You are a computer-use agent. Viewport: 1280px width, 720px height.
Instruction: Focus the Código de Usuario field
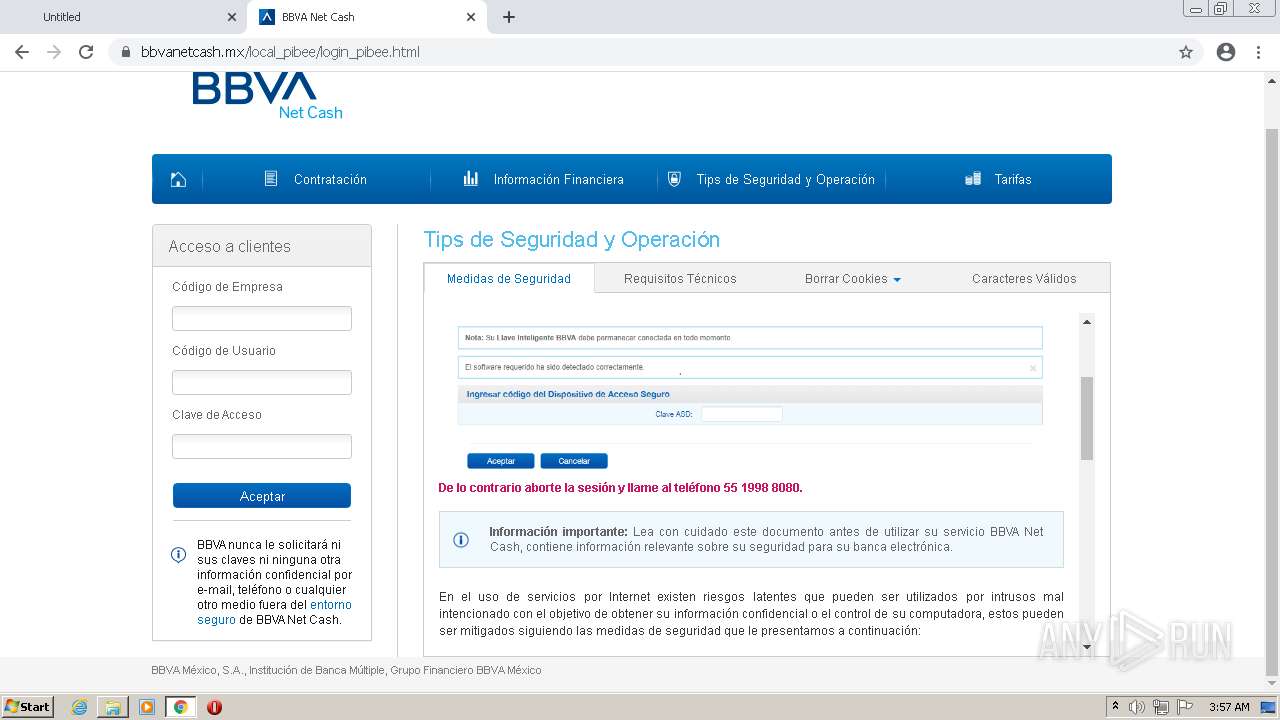click(x=262, y=382)
